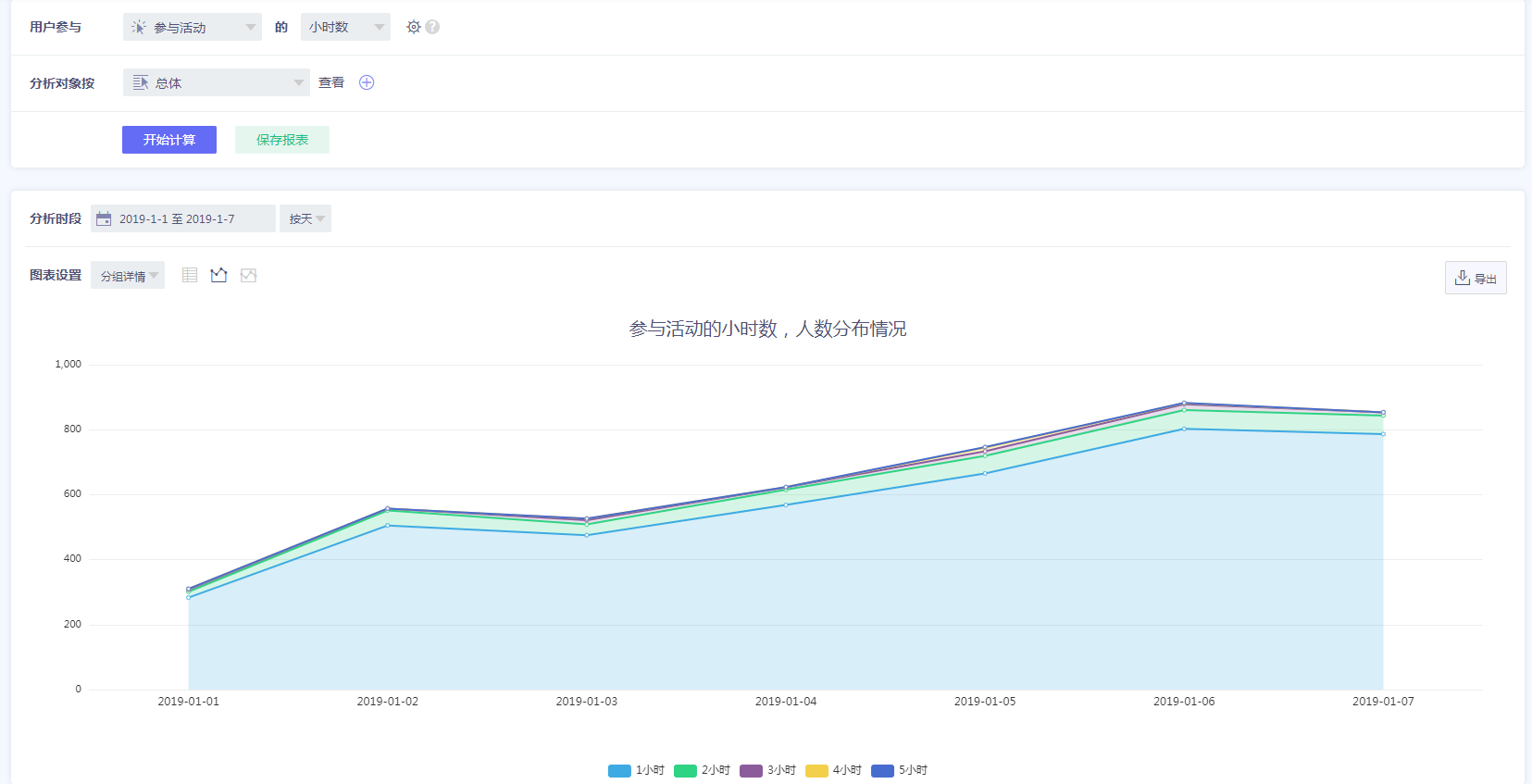This screenshot has height=784, width=1532.
Task: Open the settings gear next to 小时数
Action: [x=413, y=27]
